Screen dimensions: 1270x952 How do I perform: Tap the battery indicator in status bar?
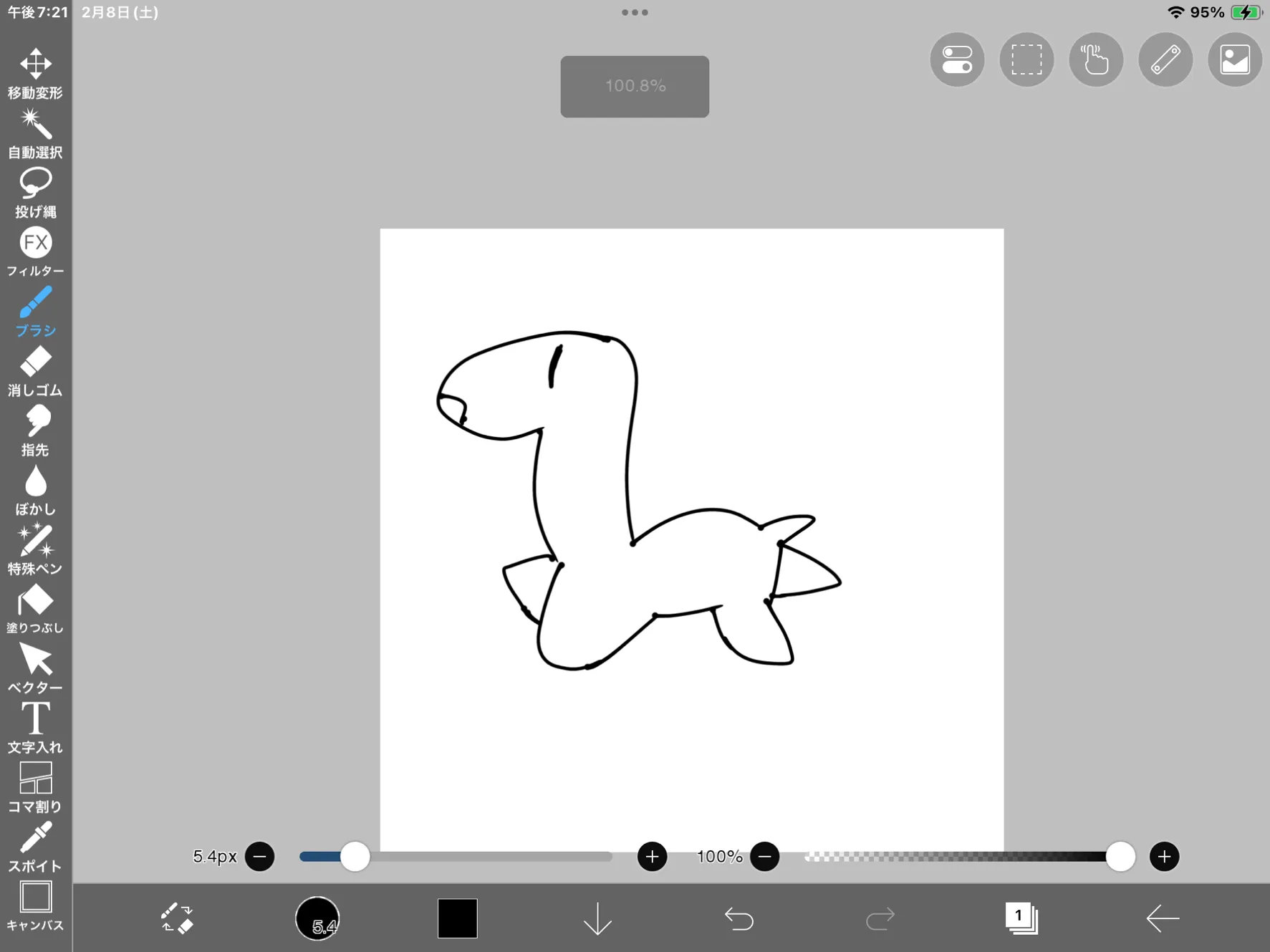pos(1246,12)
